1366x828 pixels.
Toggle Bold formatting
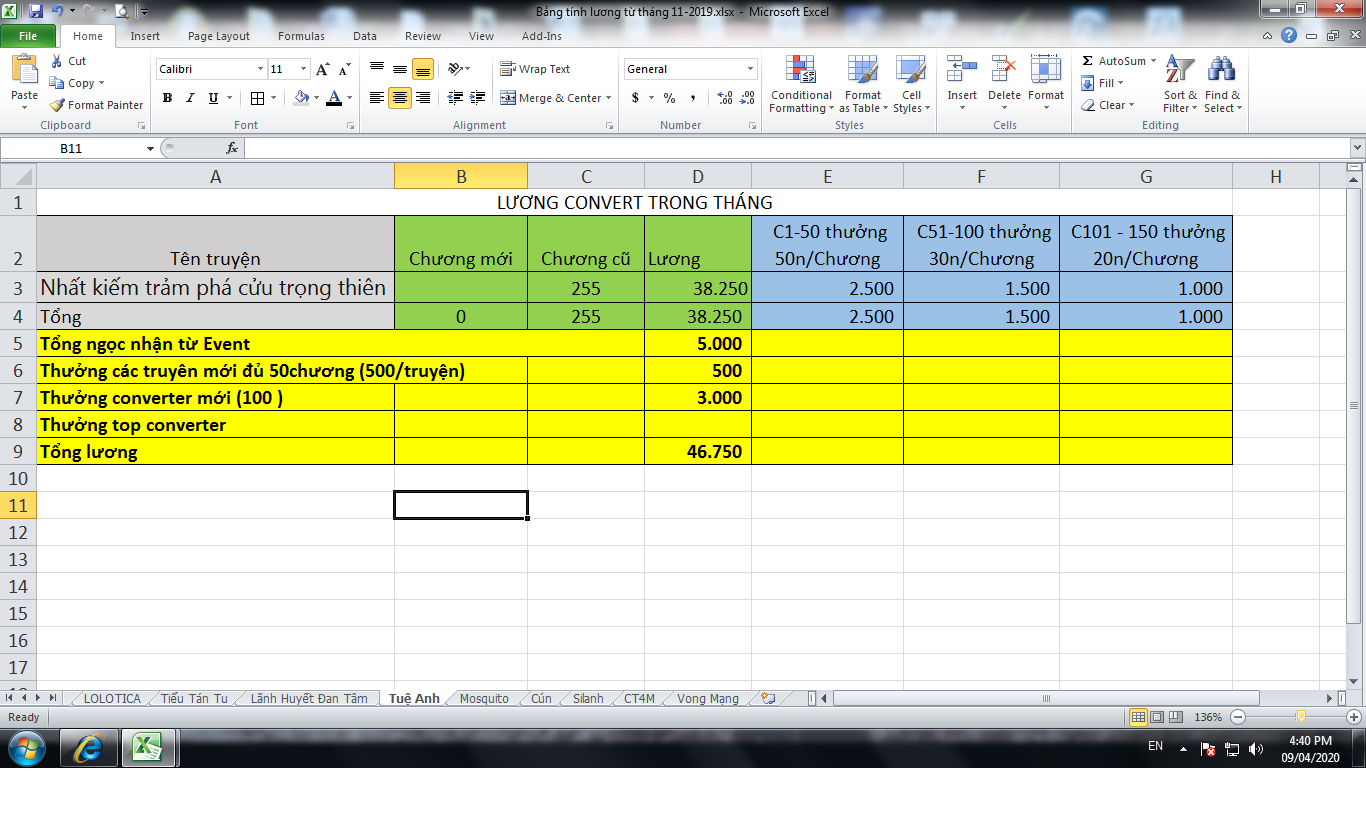[167, 98]
